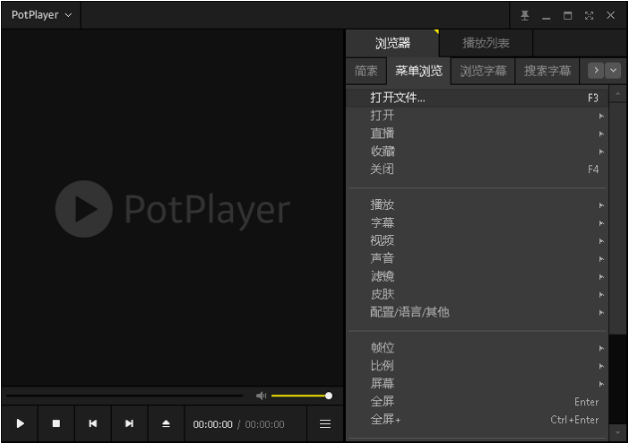The image size is (628, 444).
Task: Open the 搜索字幕 sub-tab
Action: click(x=547, y=71)
